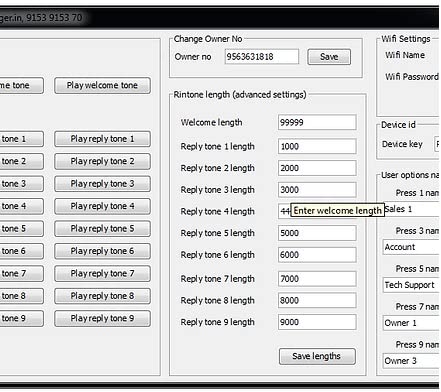The height and width of the screenshot is (392, 441).
Task: Click the Sales 1 name field
Action: [x=412, y=209]
